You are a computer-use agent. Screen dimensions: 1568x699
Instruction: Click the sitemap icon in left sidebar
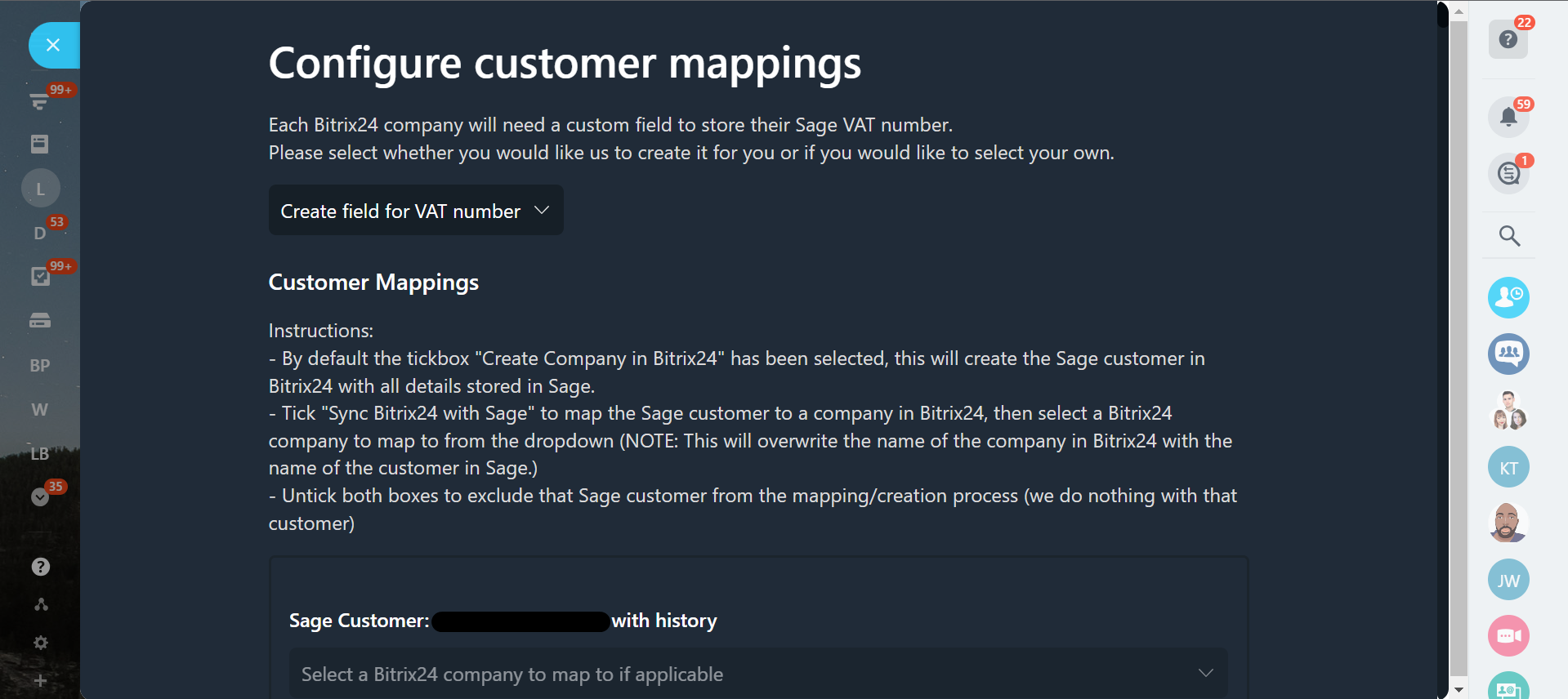pos(40,604)
